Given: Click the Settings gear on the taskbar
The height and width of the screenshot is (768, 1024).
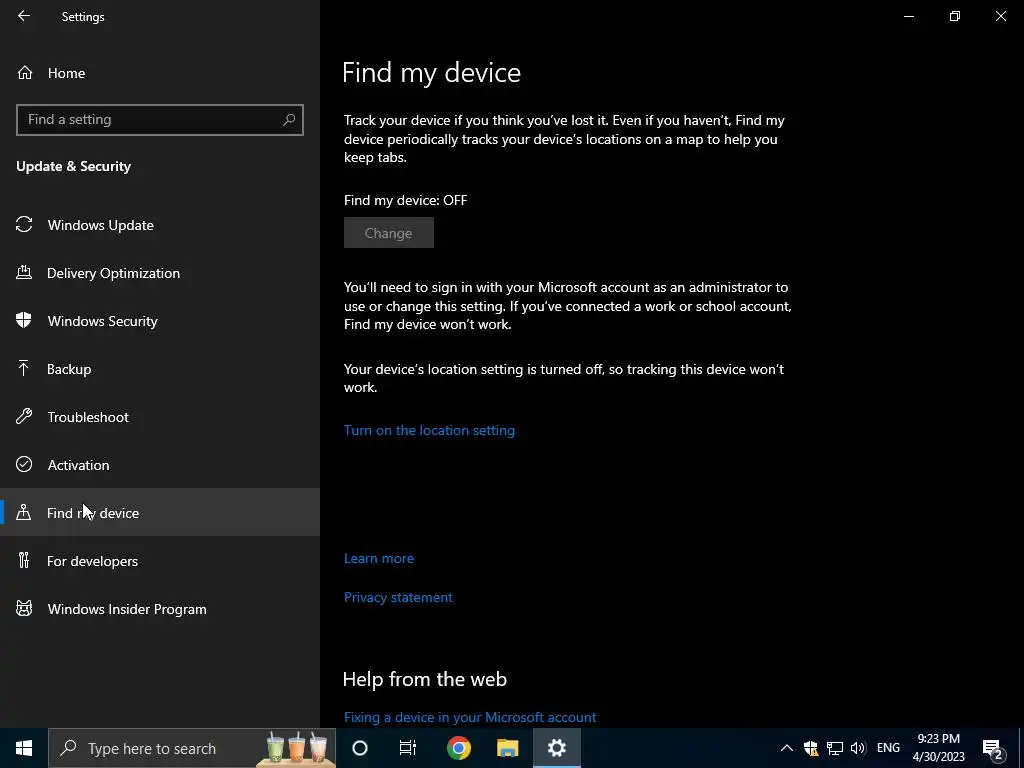Looking at the screenshot, I should coord(557,748).
